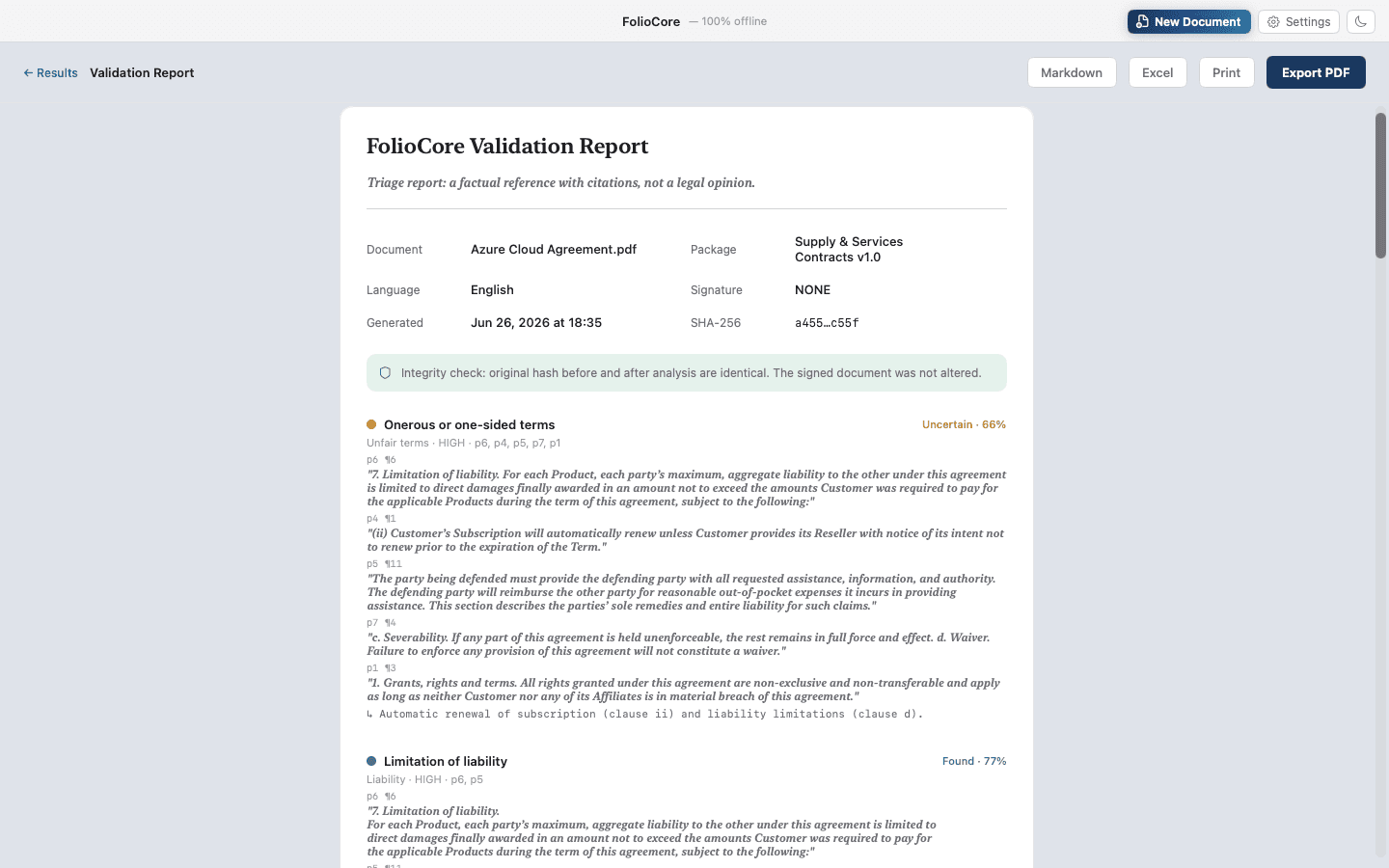Screen dimensions: 1389x868
Task: Click the orange status dot beside Onerous terms
Action: 371,424
